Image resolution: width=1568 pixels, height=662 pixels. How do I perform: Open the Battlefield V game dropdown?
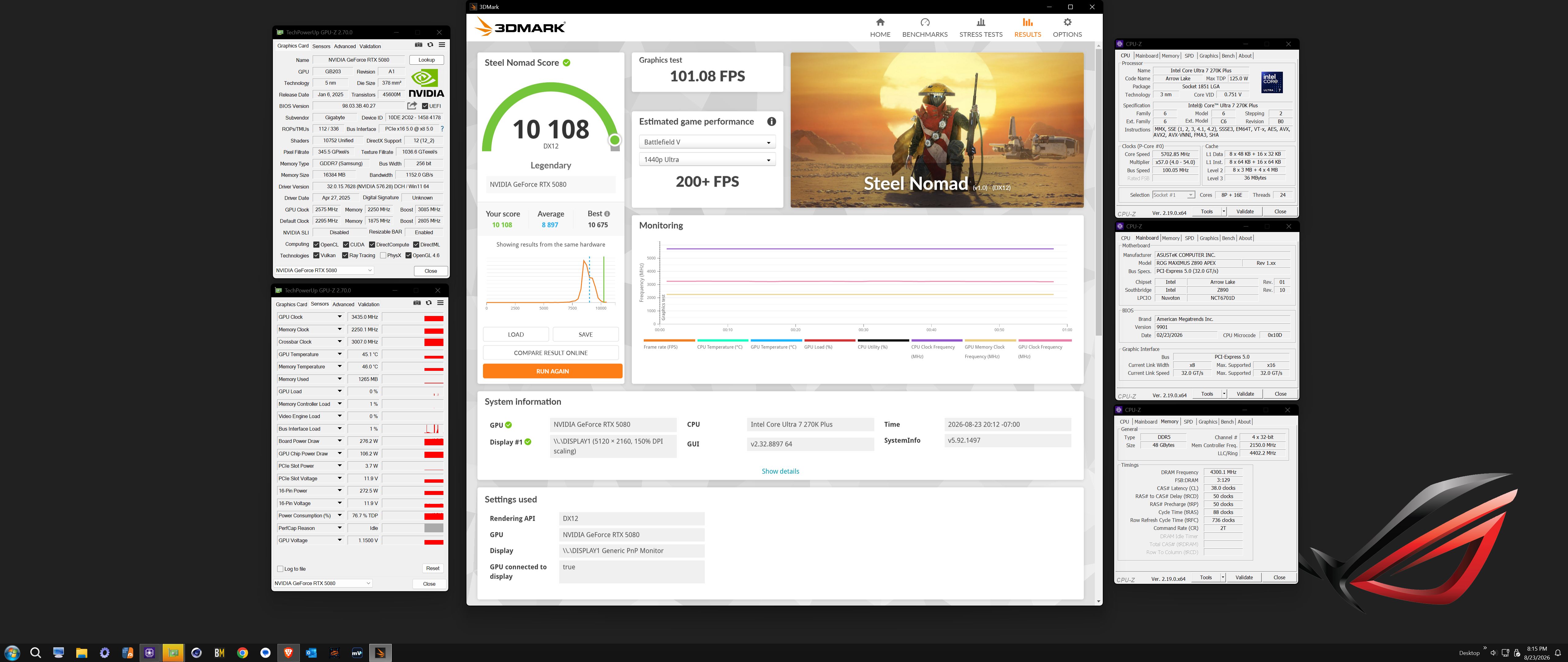click(707, 142)
